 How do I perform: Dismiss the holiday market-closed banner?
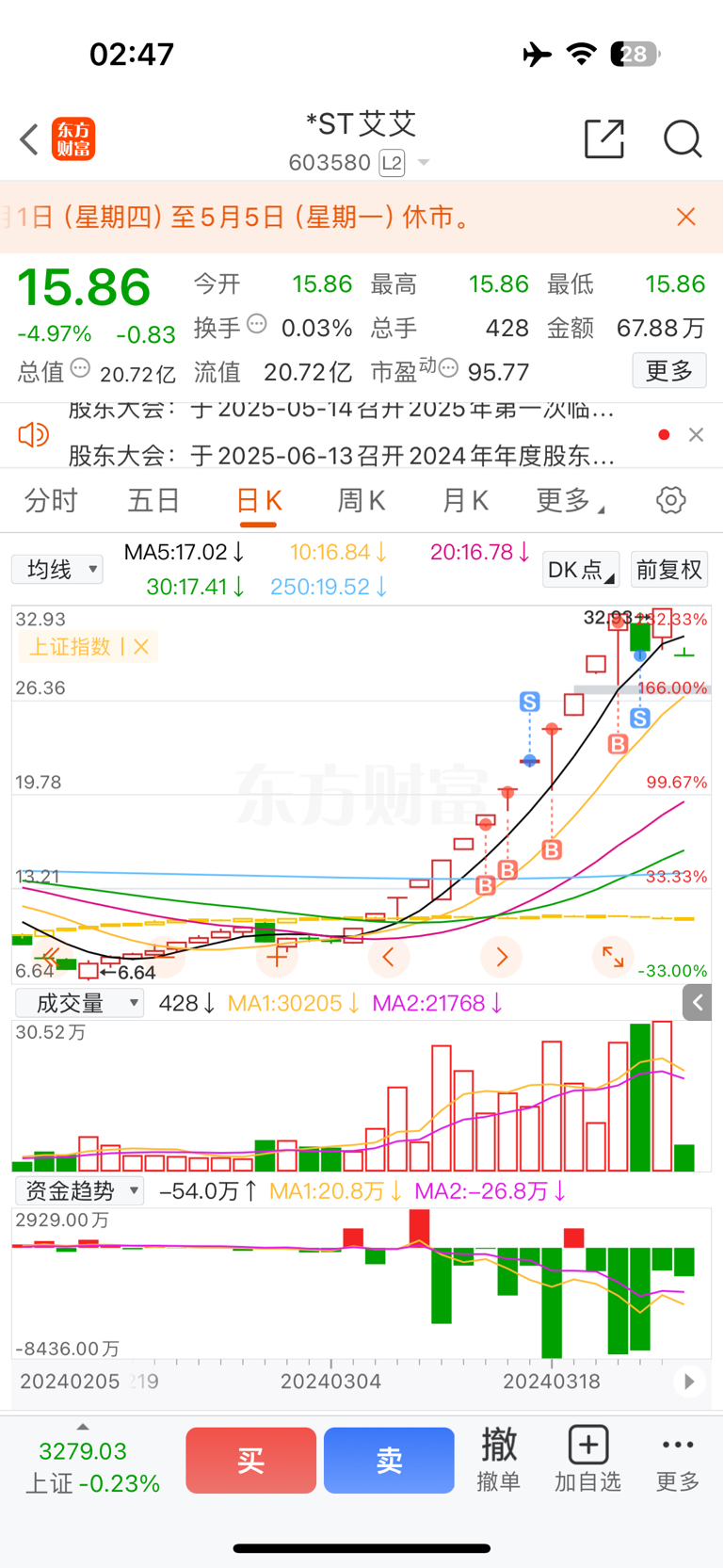click(x=686, y=218)
